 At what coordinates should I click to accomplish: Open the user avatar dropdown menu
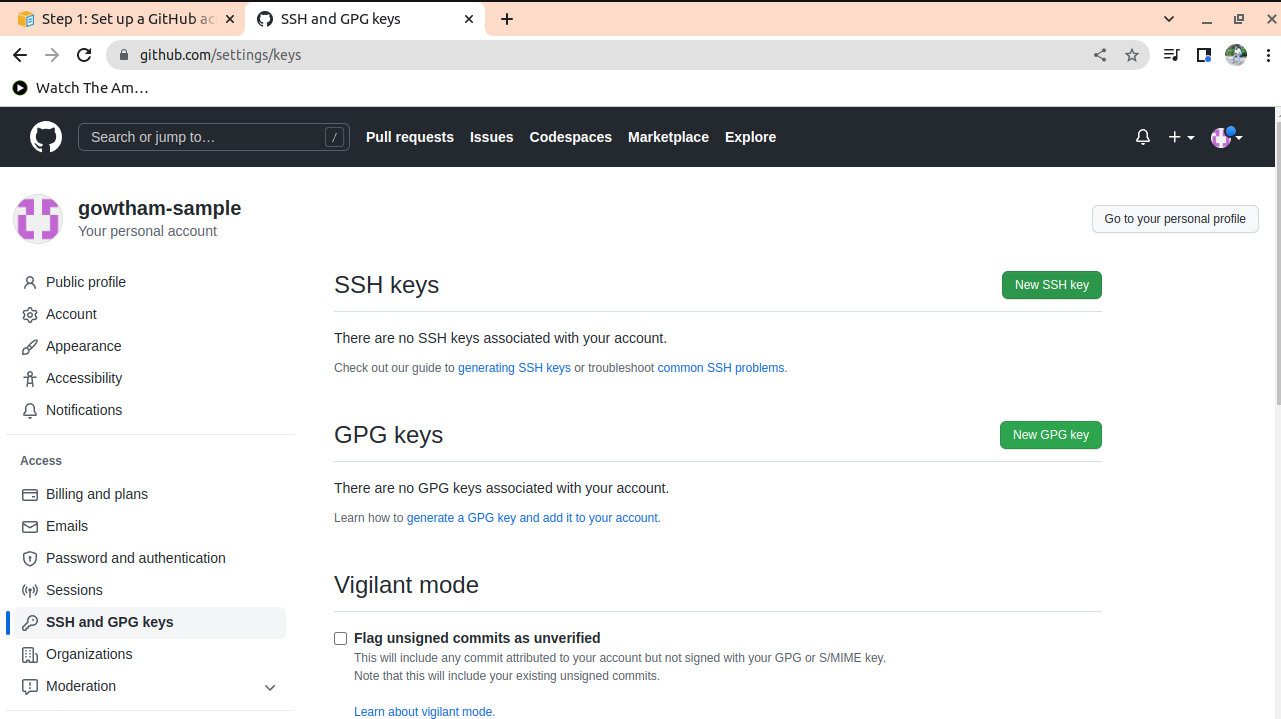point(1226,137)
